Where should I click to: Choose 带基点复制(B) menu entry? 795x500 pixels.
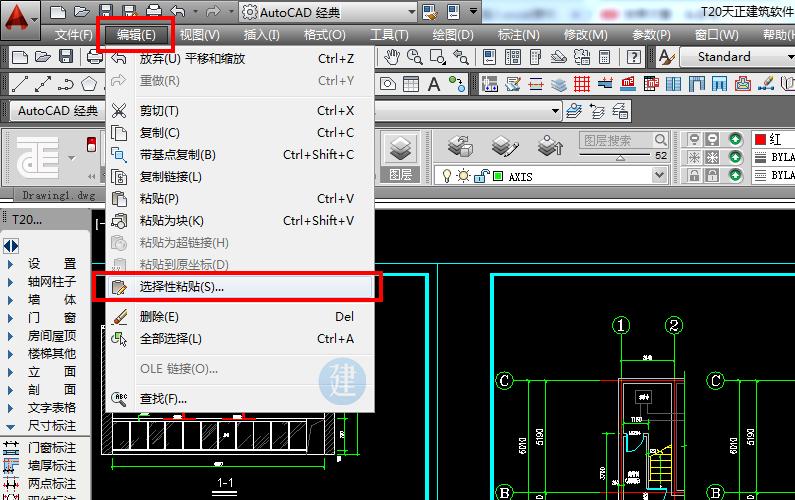click(x=240, y=155)
